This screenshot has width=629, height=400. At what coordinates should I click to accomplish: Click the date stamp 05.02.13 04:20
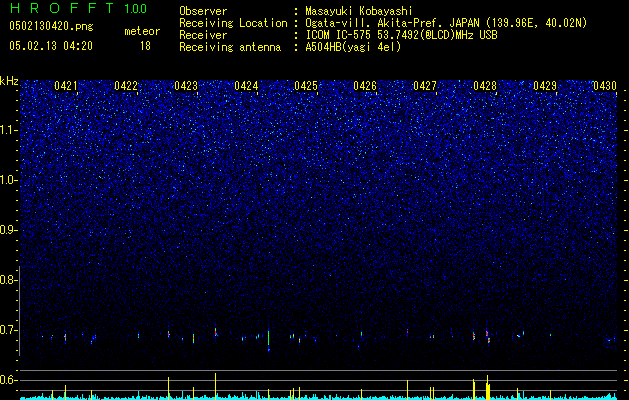51,46
